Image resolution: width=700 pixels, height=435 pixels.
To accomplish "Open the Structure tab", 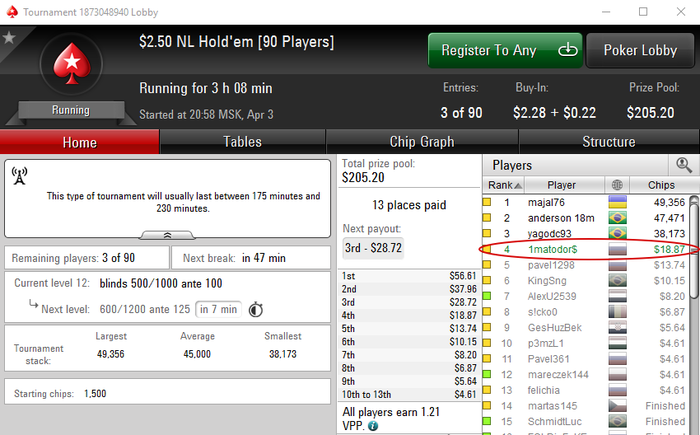I will pos(608,142).
